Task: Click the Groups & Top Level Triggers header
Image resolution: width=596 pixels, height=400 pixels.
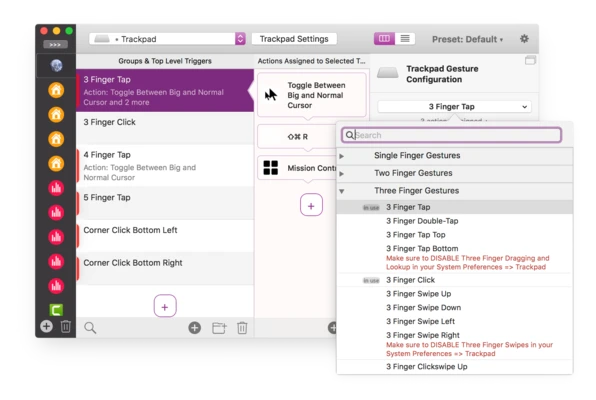Action: click(165, 61)
